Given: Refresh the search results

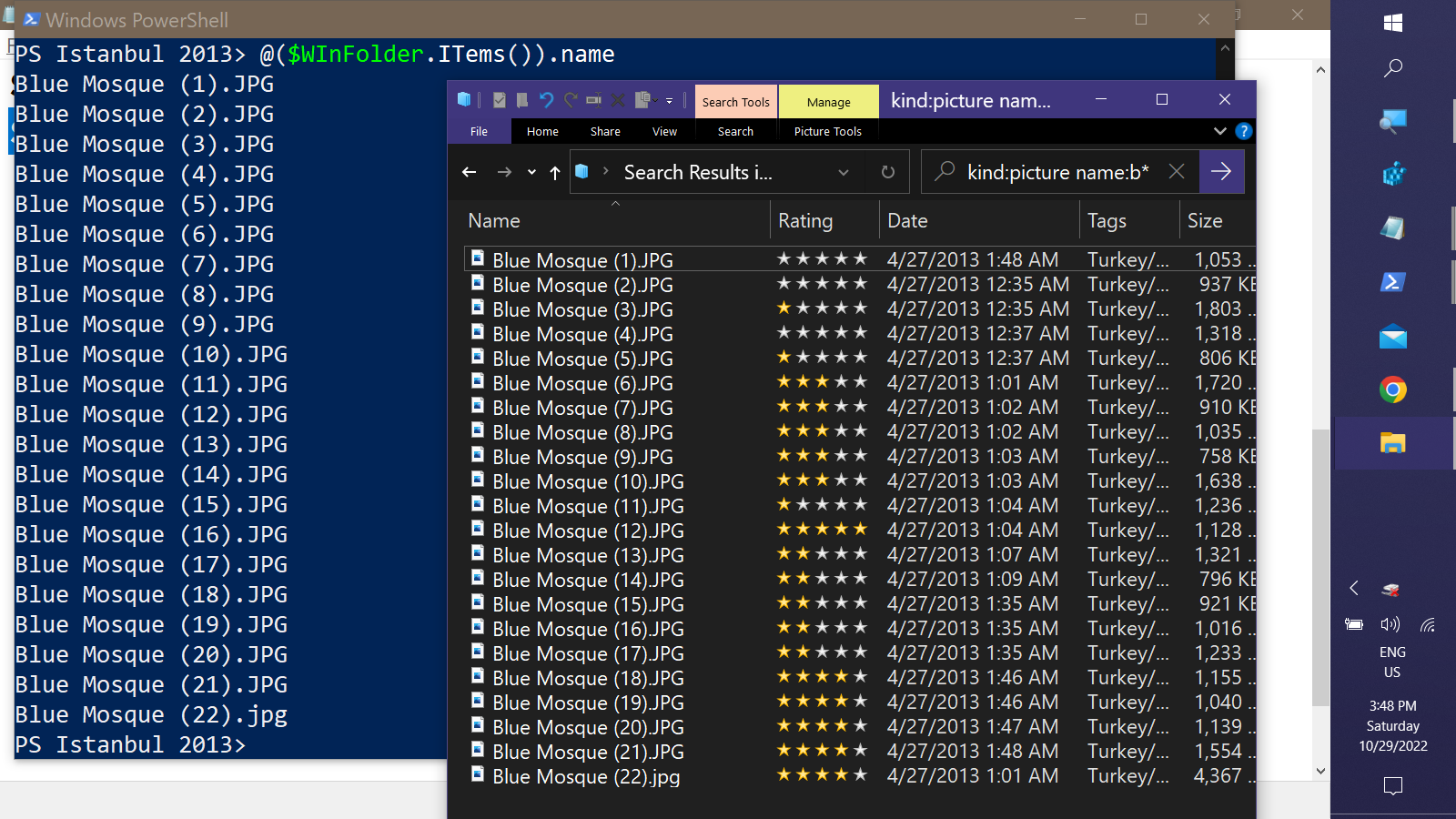Looking at the screenshot, I should pyautogui.click(x=888, y=172).
